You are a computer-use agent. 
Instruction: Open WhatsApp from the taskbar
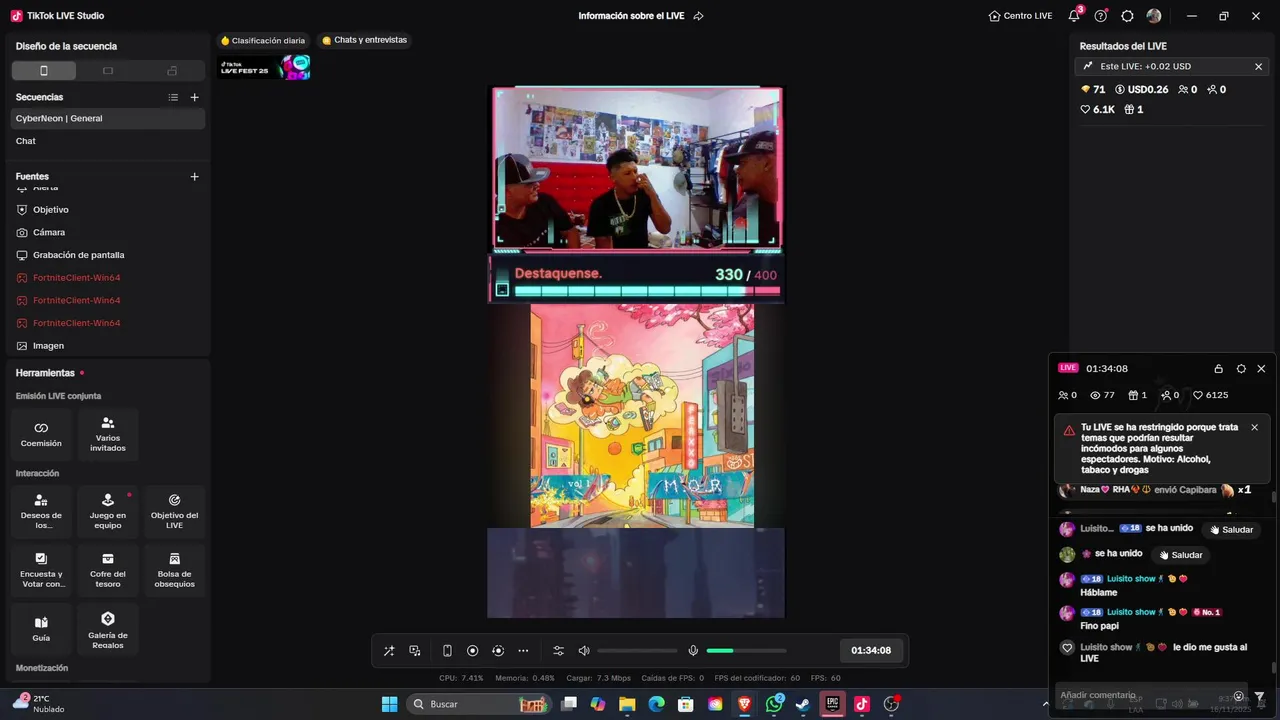(774, 704)
